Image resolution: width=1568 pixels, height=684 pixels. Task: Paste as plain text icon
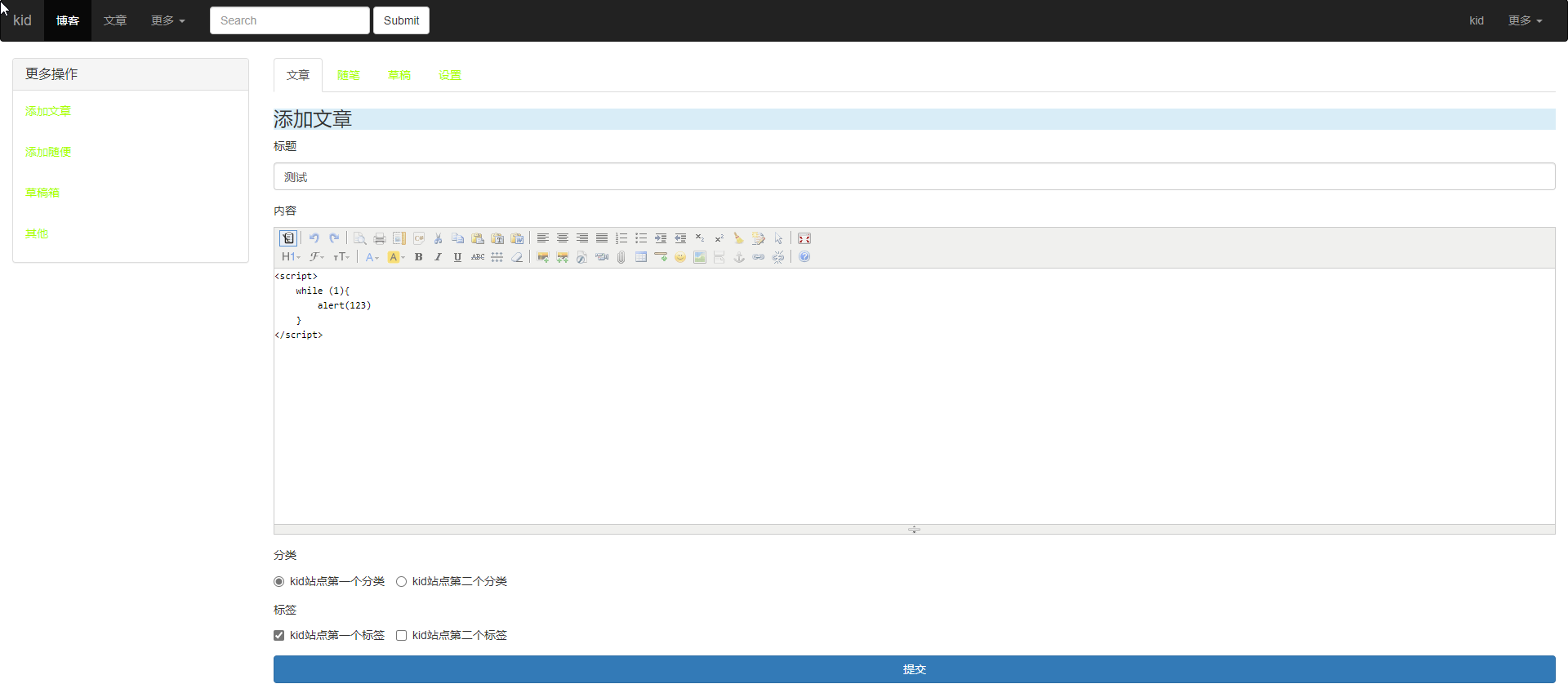point(497,238)
